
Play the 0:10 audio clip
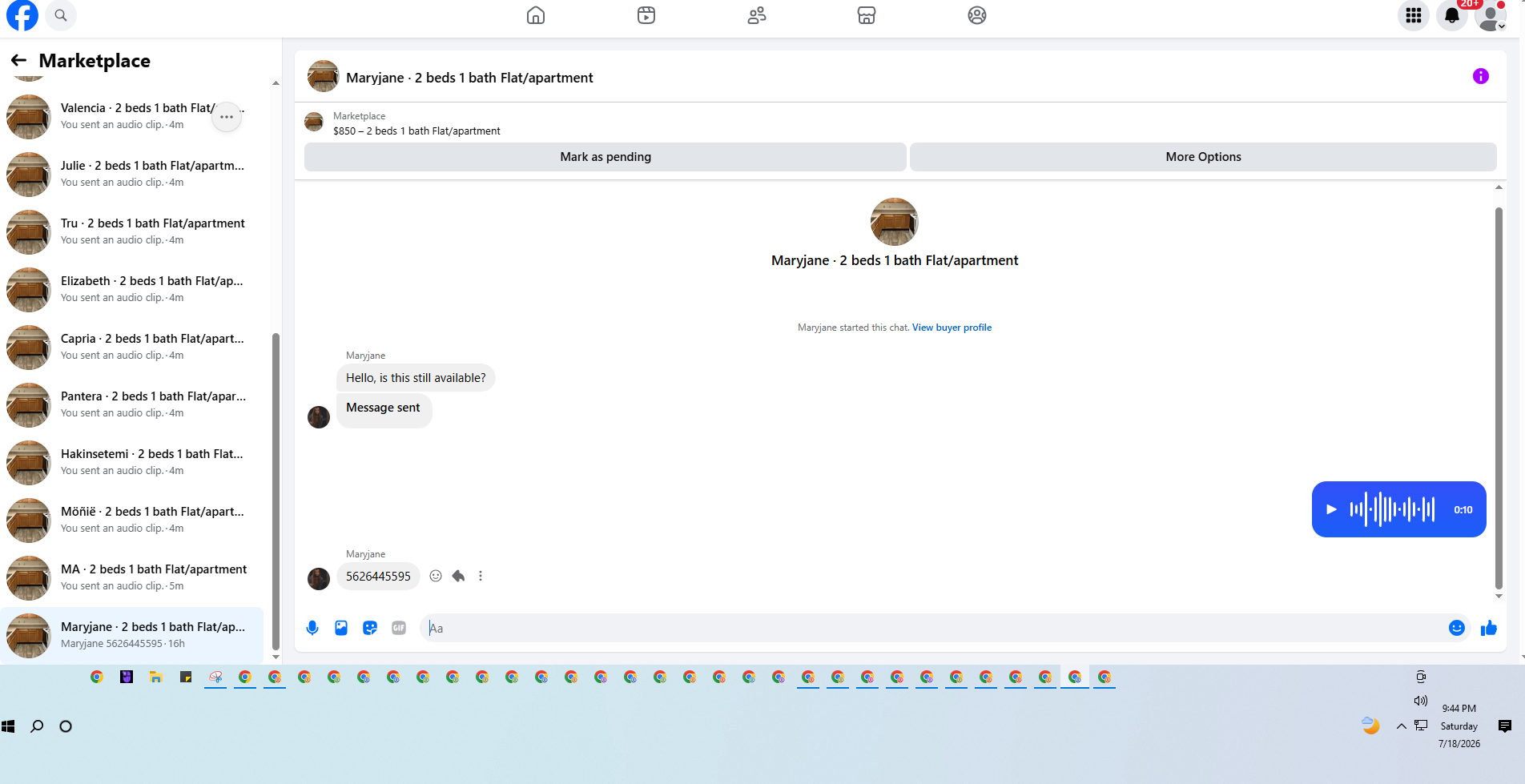coord(1331,509)
